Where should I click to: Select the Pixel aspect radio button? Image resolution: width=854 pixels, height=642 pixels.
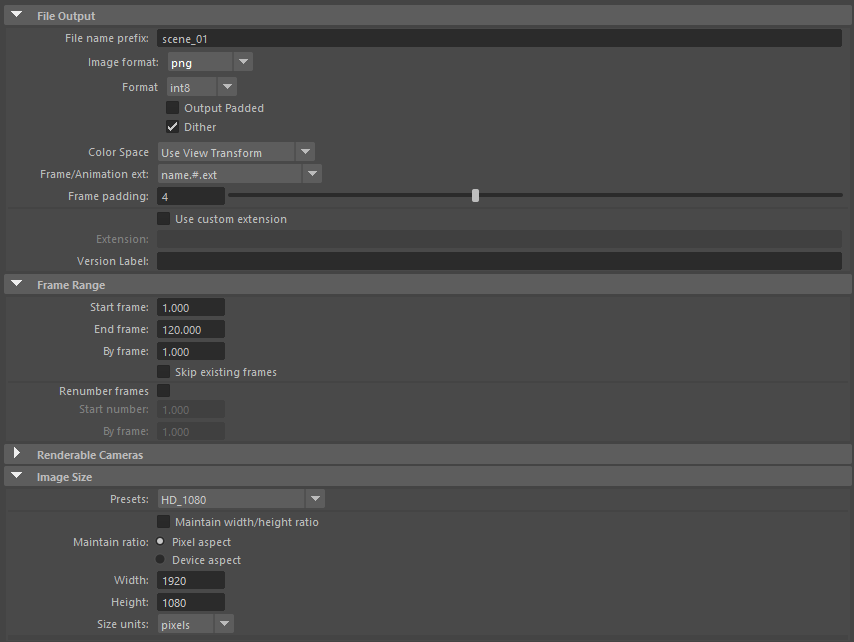point(160,541)
